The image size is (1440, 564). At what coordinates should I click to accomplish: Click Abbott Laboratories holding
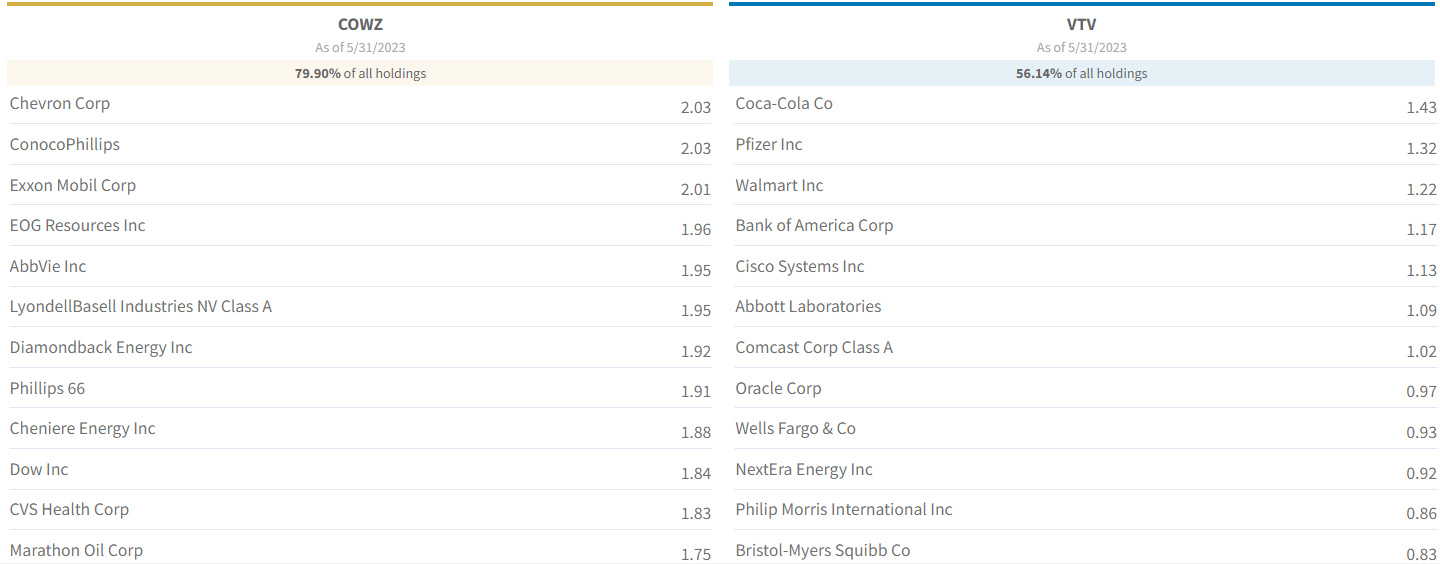[x=809, y=307]
